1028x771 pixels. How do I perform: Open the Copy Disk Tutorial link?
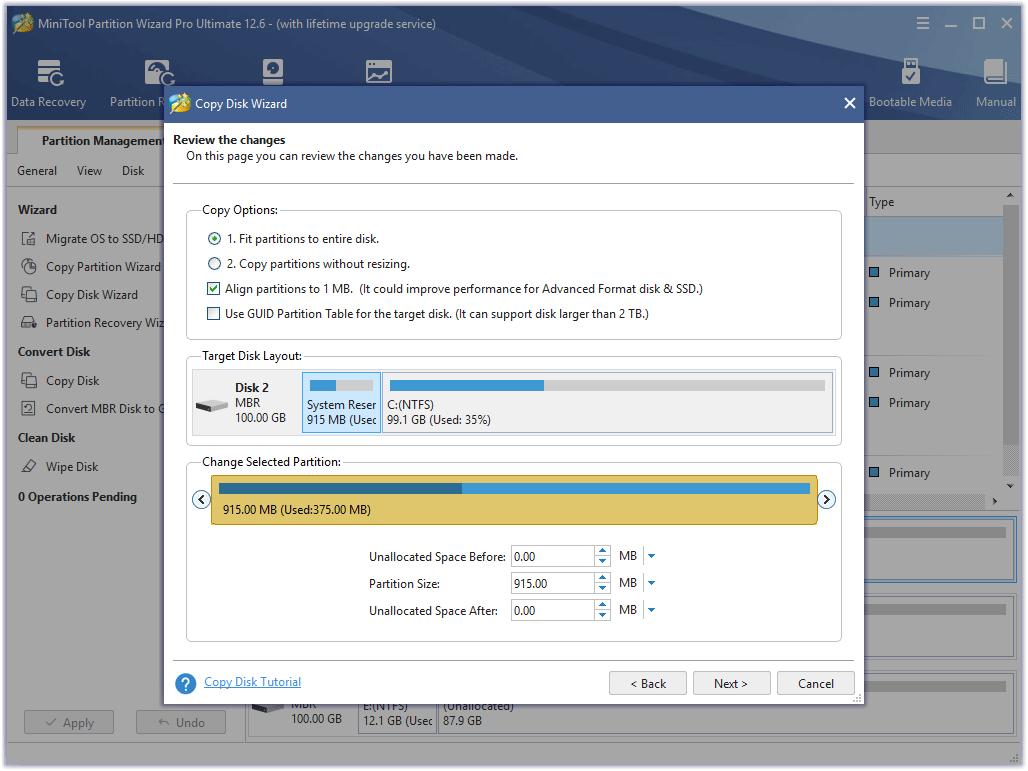pos(252,682)
